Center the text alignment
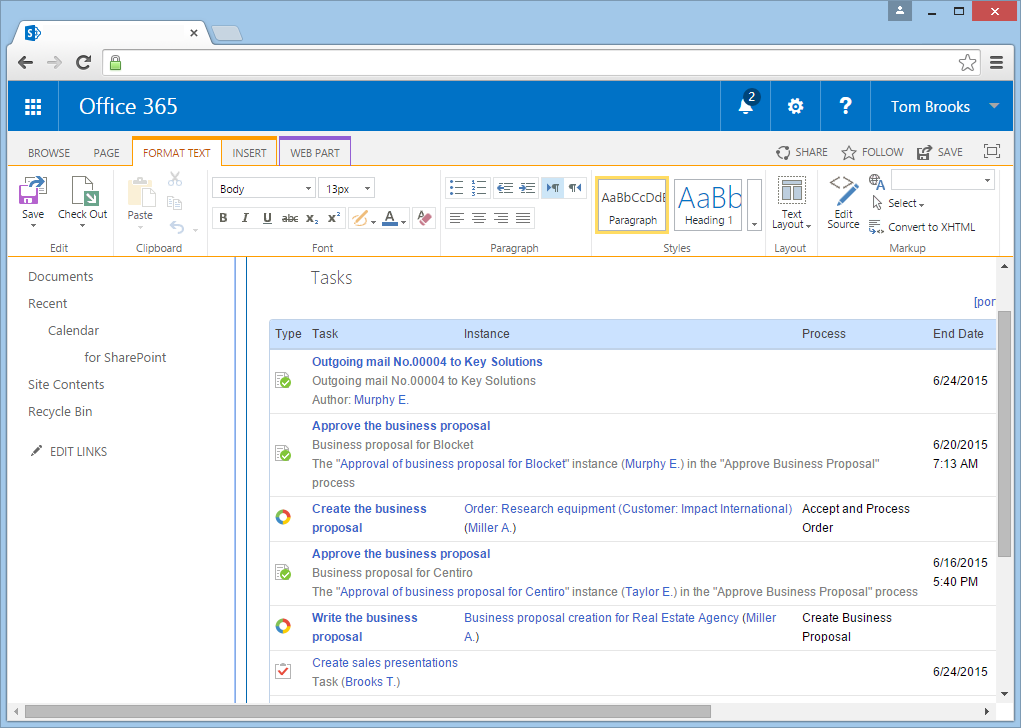Image resolution: width=1021 pixels, height=728 pixels. click(479, 218)
